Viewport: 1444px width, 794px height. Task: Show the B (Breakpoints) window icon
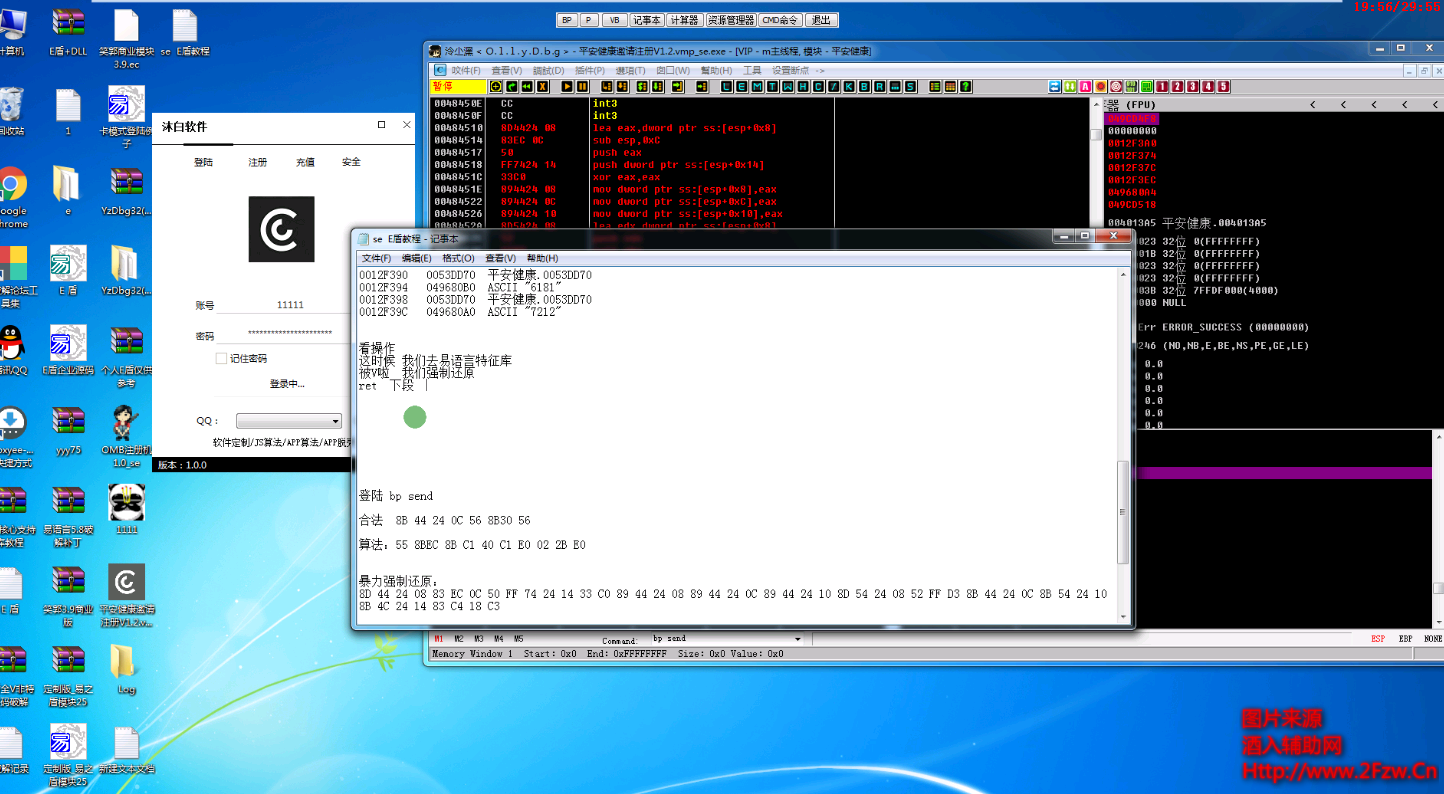pos(864,87)
